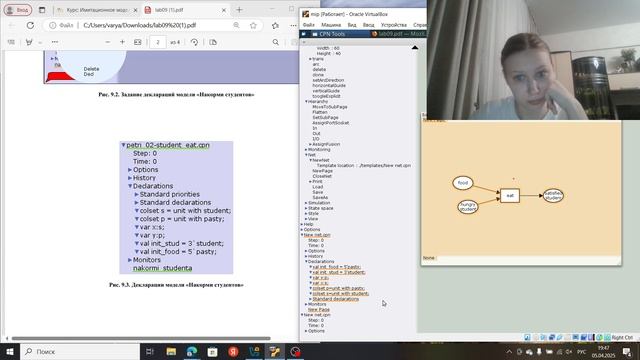This screenshot has width=640, height=360.
Task: Rotate the PDF with the rotate icon
Action: click(x=194, y=42)
